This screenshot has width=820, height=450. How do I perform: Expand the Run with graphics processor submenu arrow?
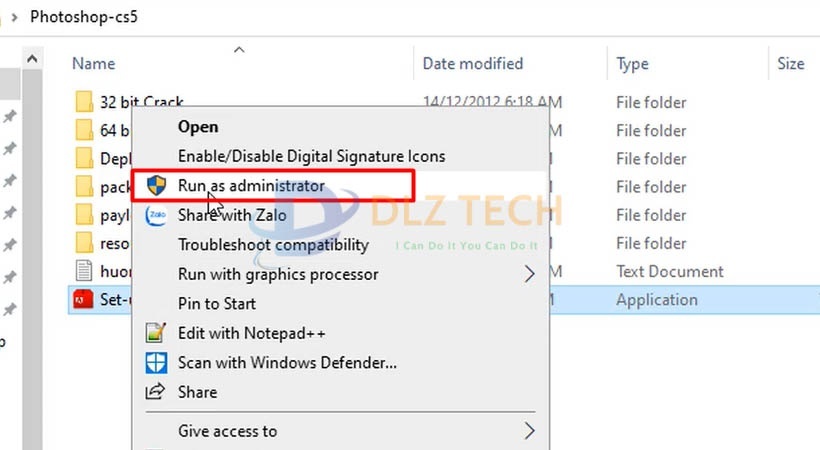pyautogui.click(x=529, y=274)
